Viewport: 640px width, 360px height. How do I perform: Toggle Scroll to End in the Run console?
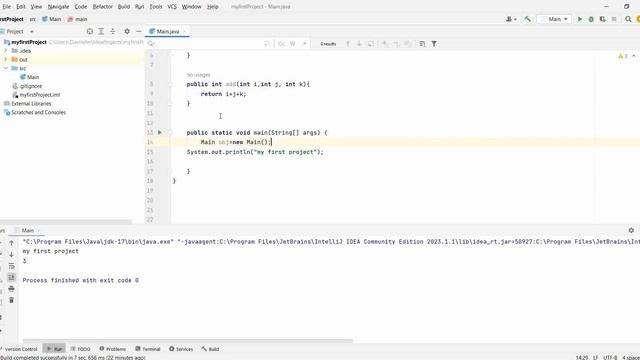(x=11, y=277)
